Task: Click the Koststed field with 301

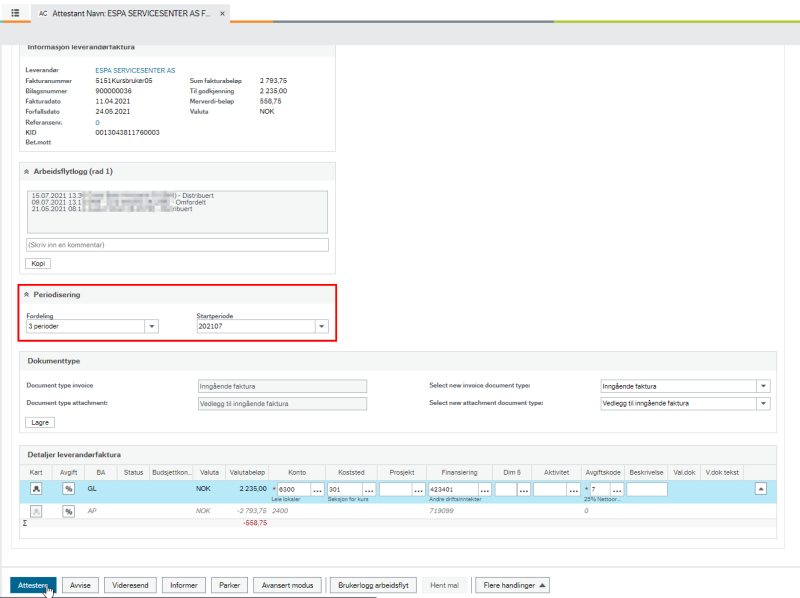Action: pyautogui.click(x=345, y=489)
